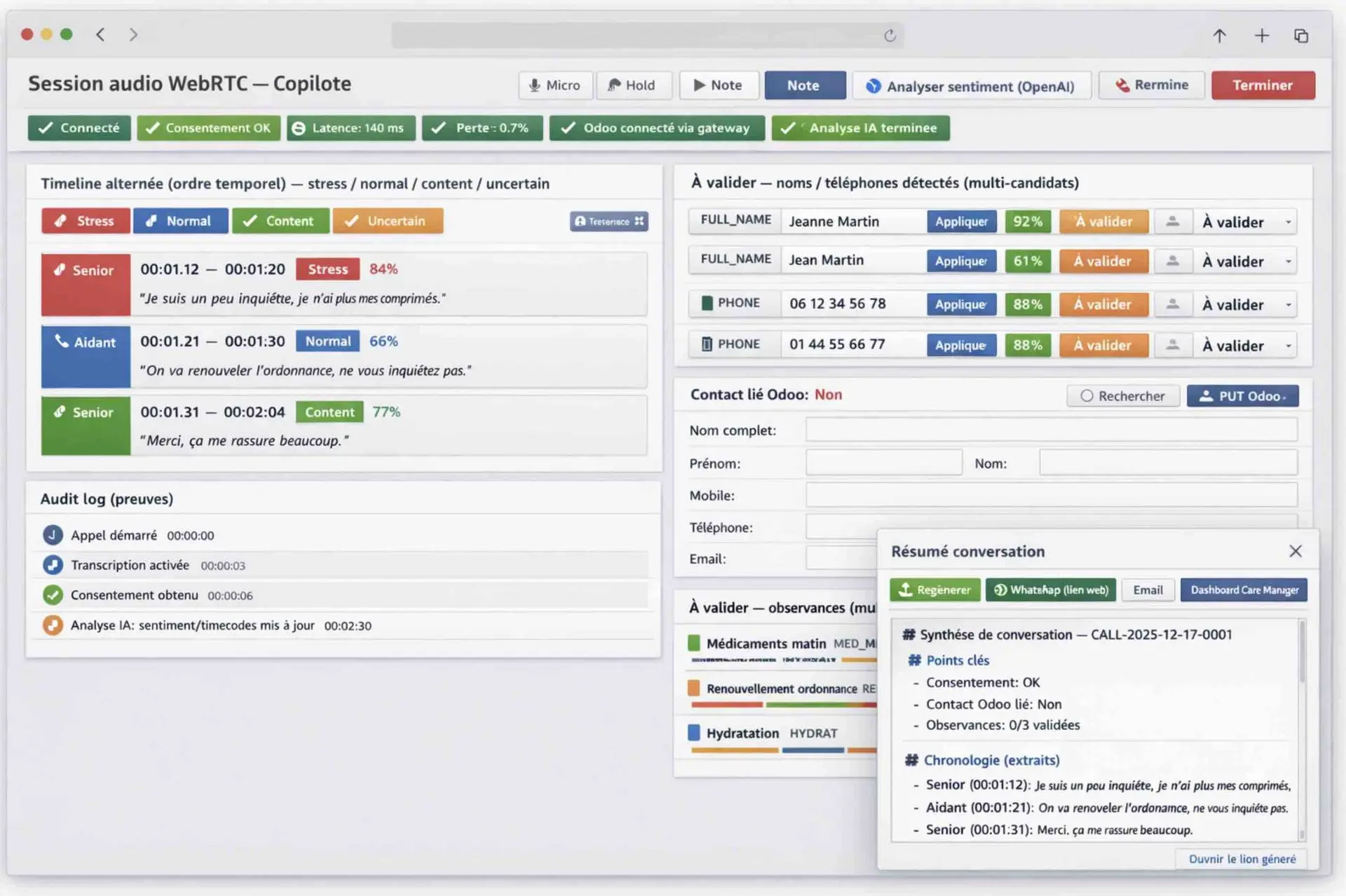Click the Hydratation blue color swatch
The height and width of the screenshot is (896, 1346).
click(x=694, y=733)
